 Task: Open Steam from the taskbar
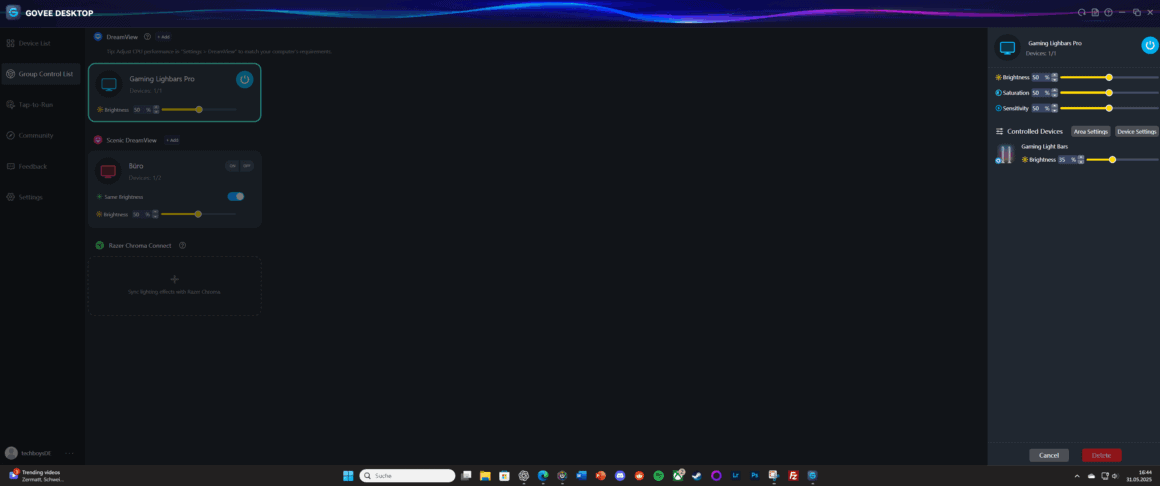coord(697,476)
